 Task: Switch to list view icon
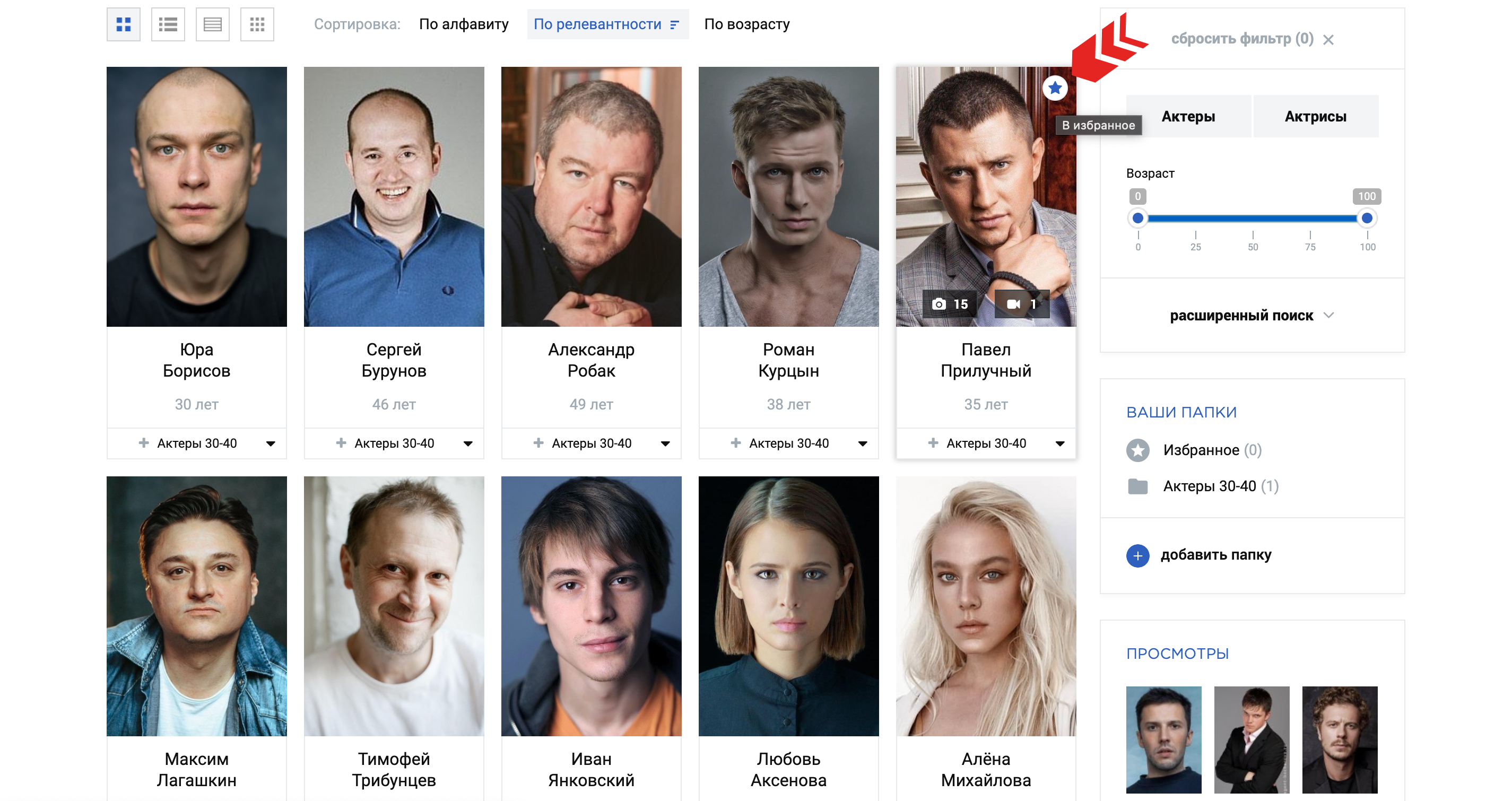click(168, 24)
